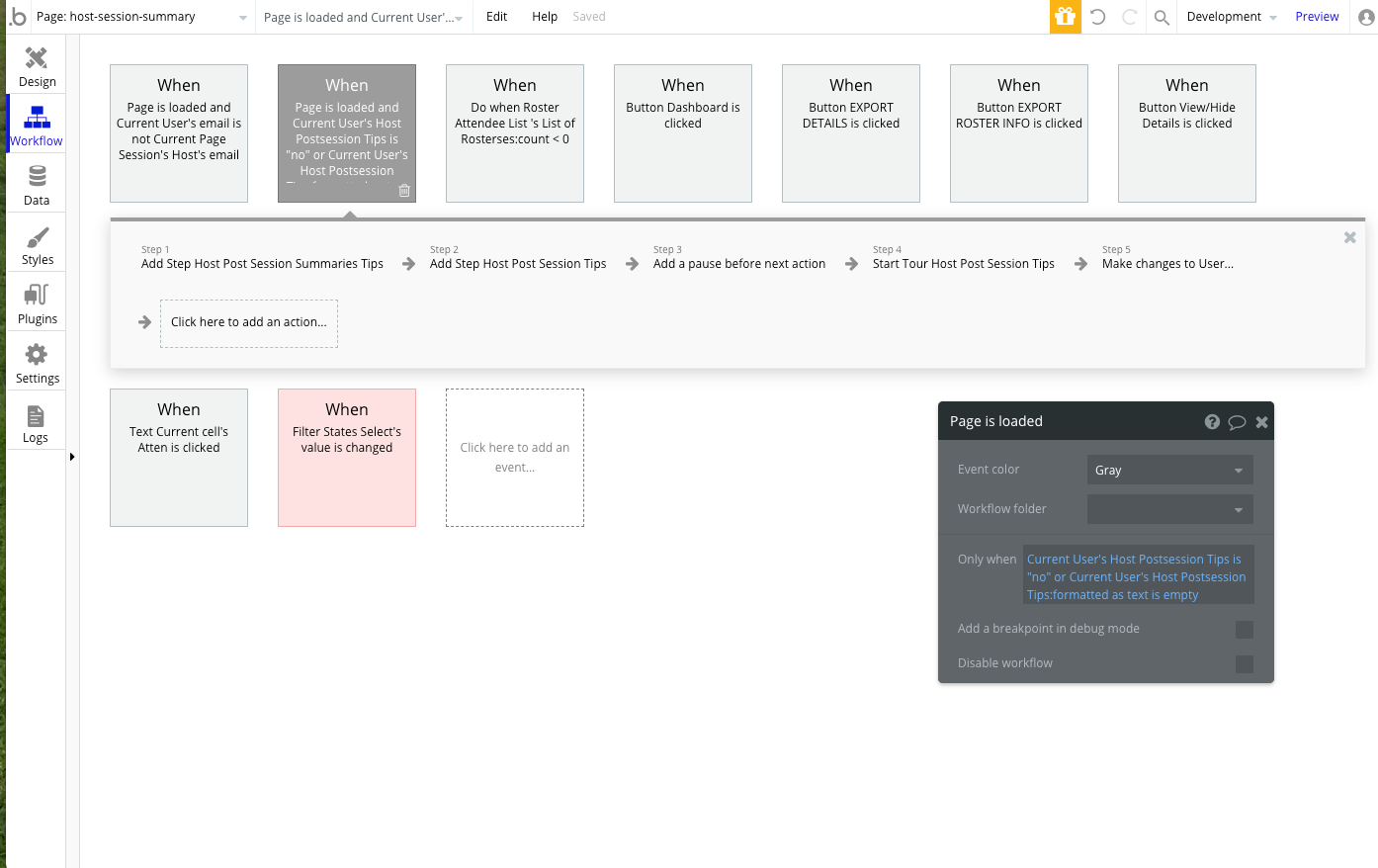Open the Event color dropdown set to Gray

1169,470
